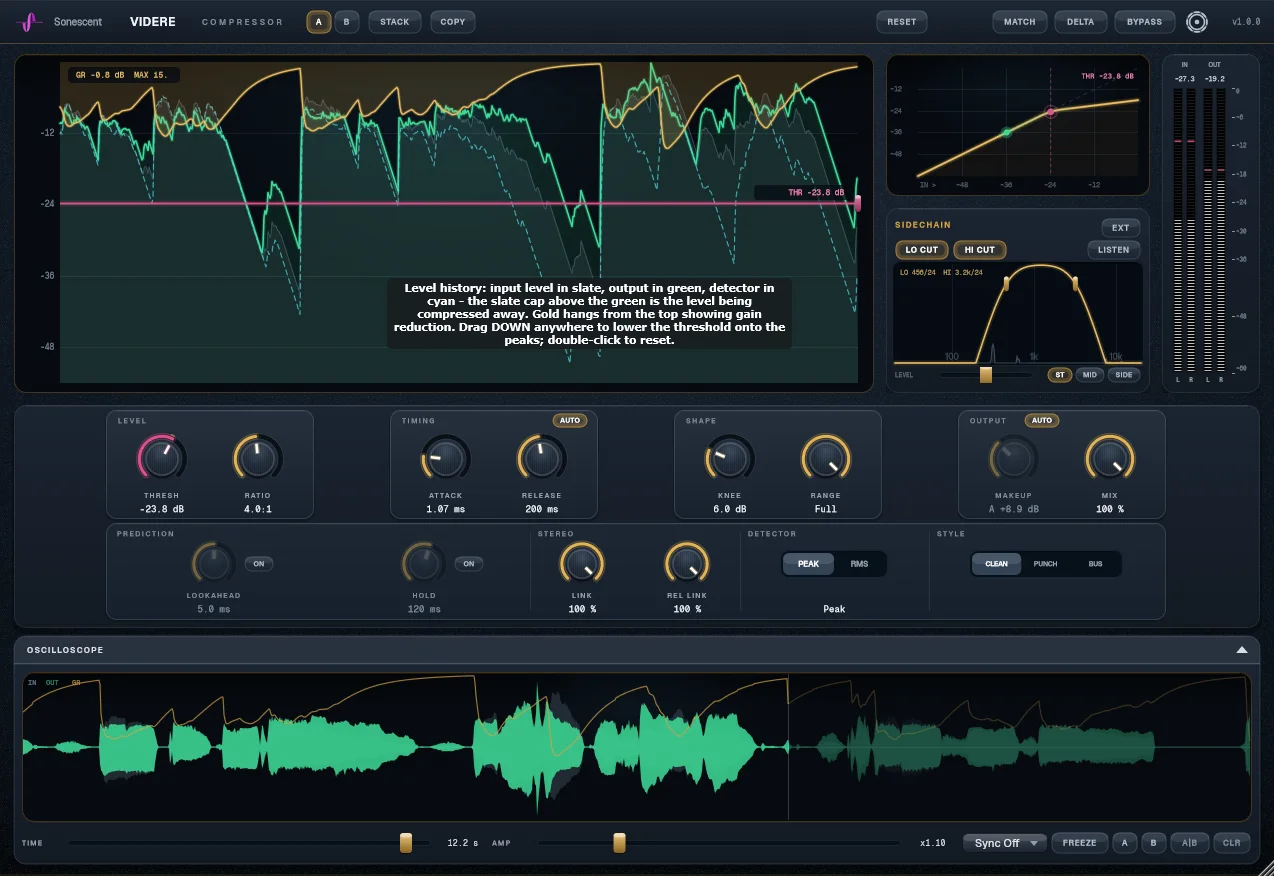Click the ATTACK knob

pyautogui.click(x=445, y=458)
